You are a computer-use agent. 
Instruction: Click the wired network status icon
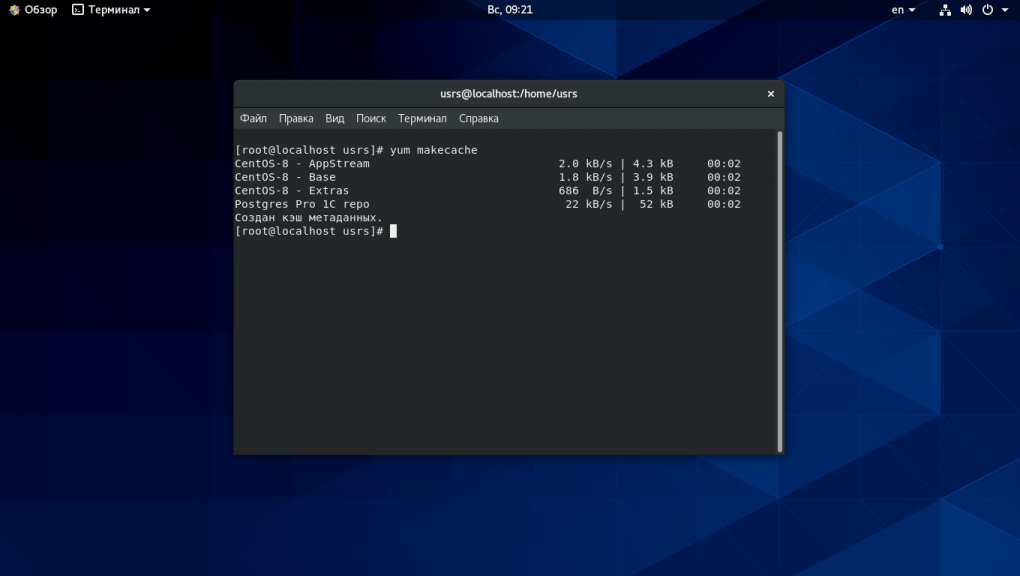coord(945,10)
